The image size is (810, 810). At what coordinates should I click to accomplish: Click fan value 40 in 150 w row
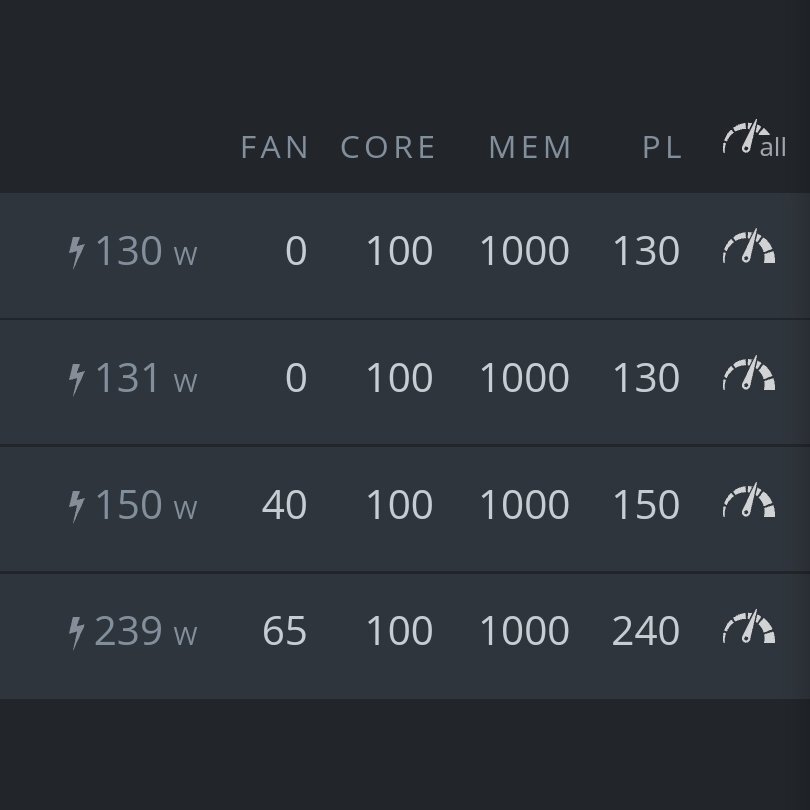tap(285, 504)
